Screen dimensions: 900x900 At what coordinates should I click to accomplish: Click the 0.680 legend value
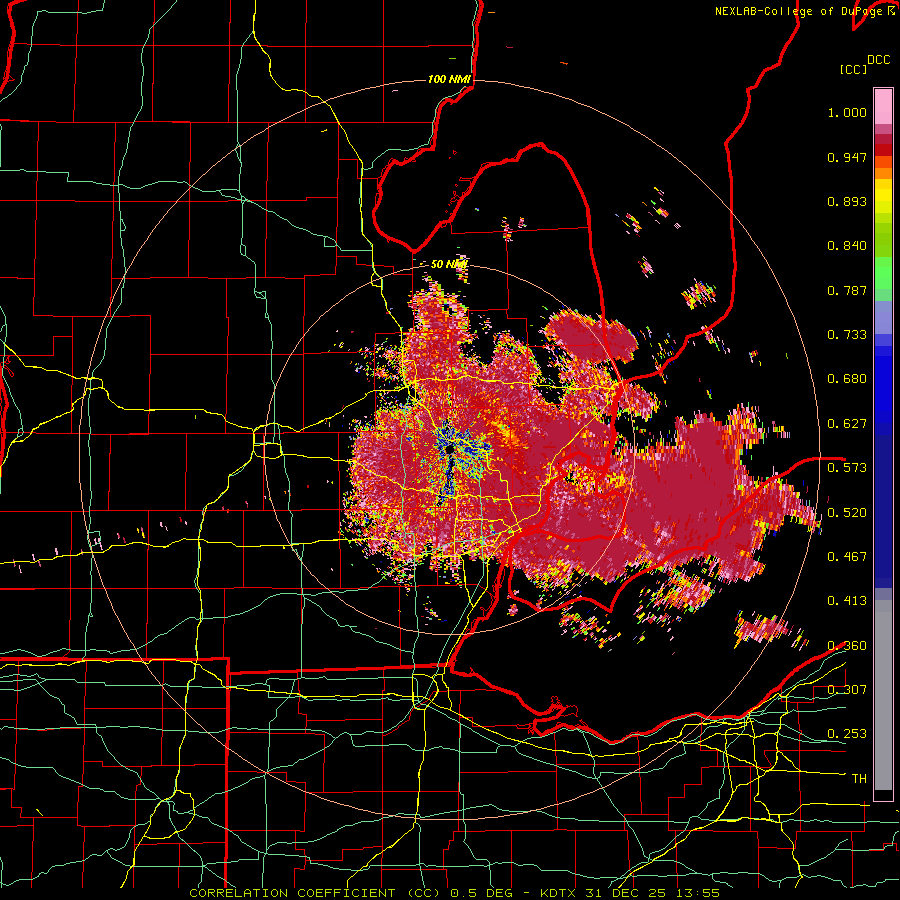click(x=847, y=379)
